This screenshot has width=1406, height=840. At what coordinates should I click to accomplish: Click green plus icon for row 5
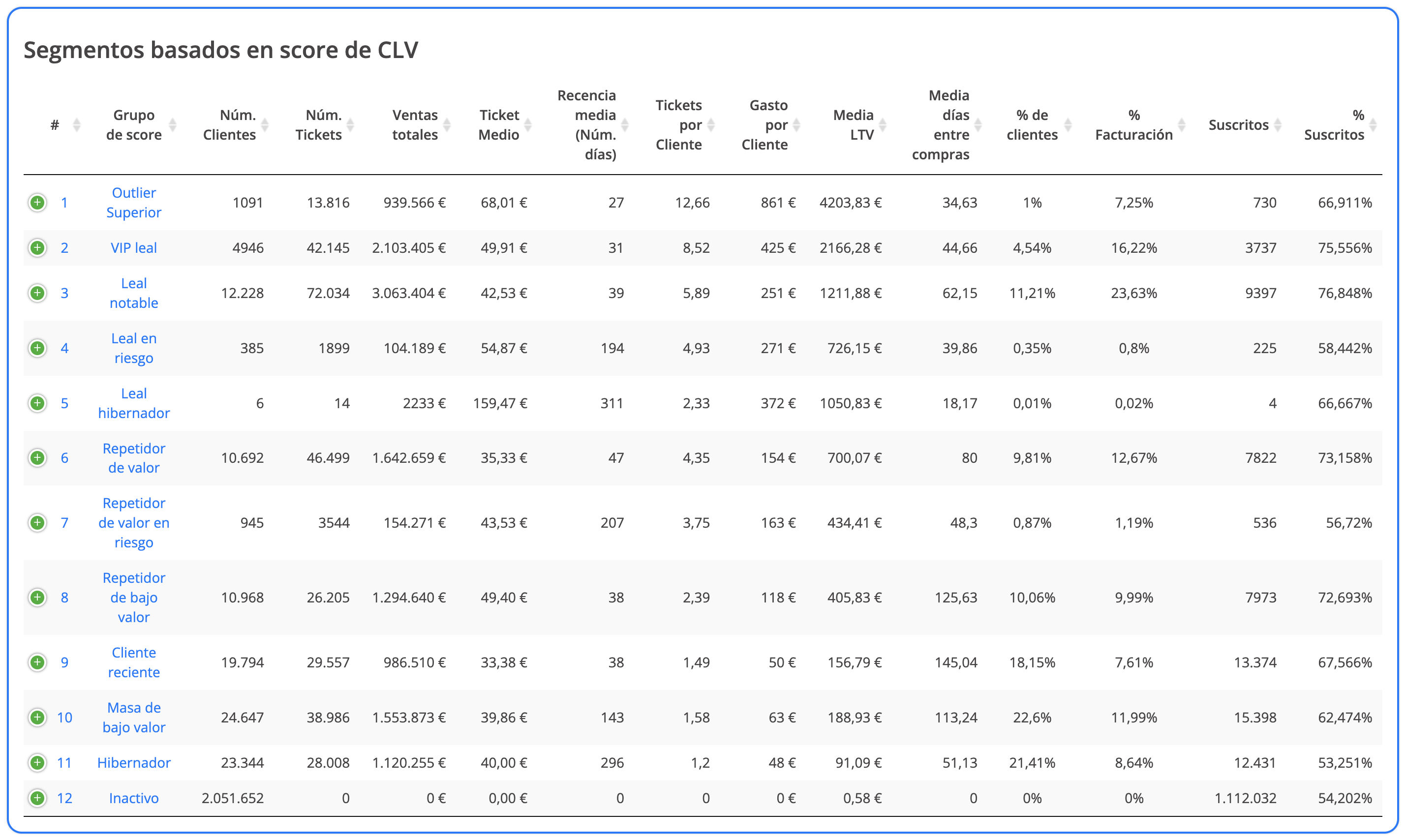pyautogui.click(x=37, y=403)
